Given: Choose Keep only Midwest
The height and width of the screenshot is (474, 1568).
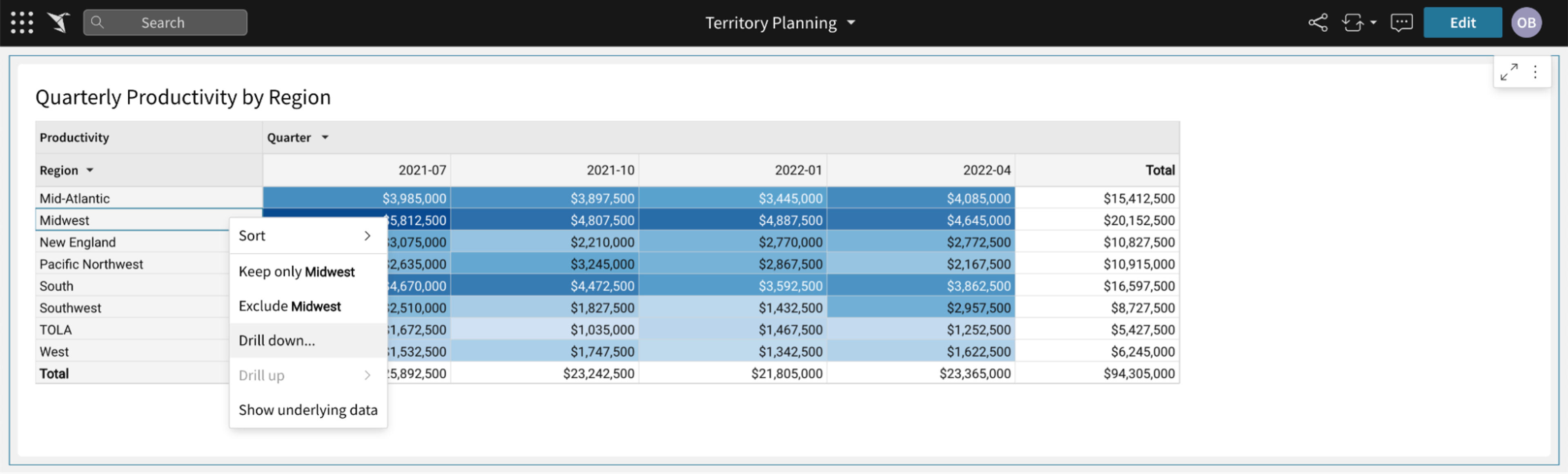Looking at the screenshot, I should click(307, 272).
